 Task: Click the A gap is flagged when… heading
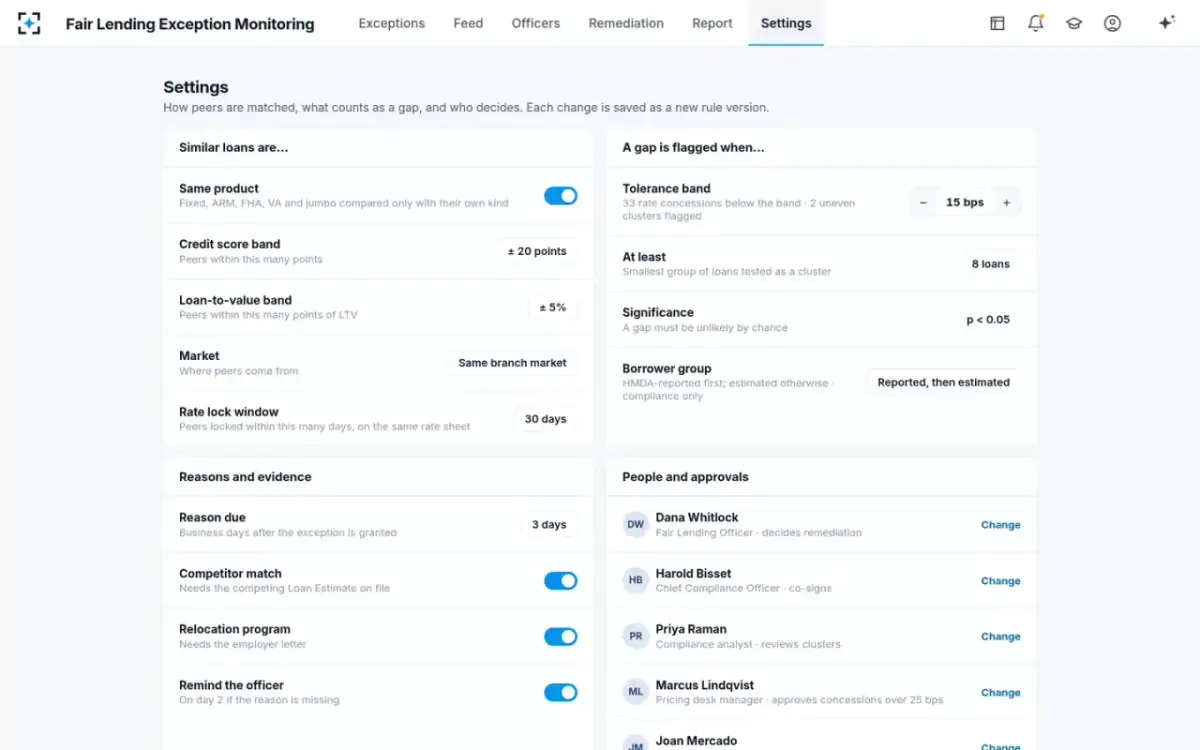tap(693, 147)
